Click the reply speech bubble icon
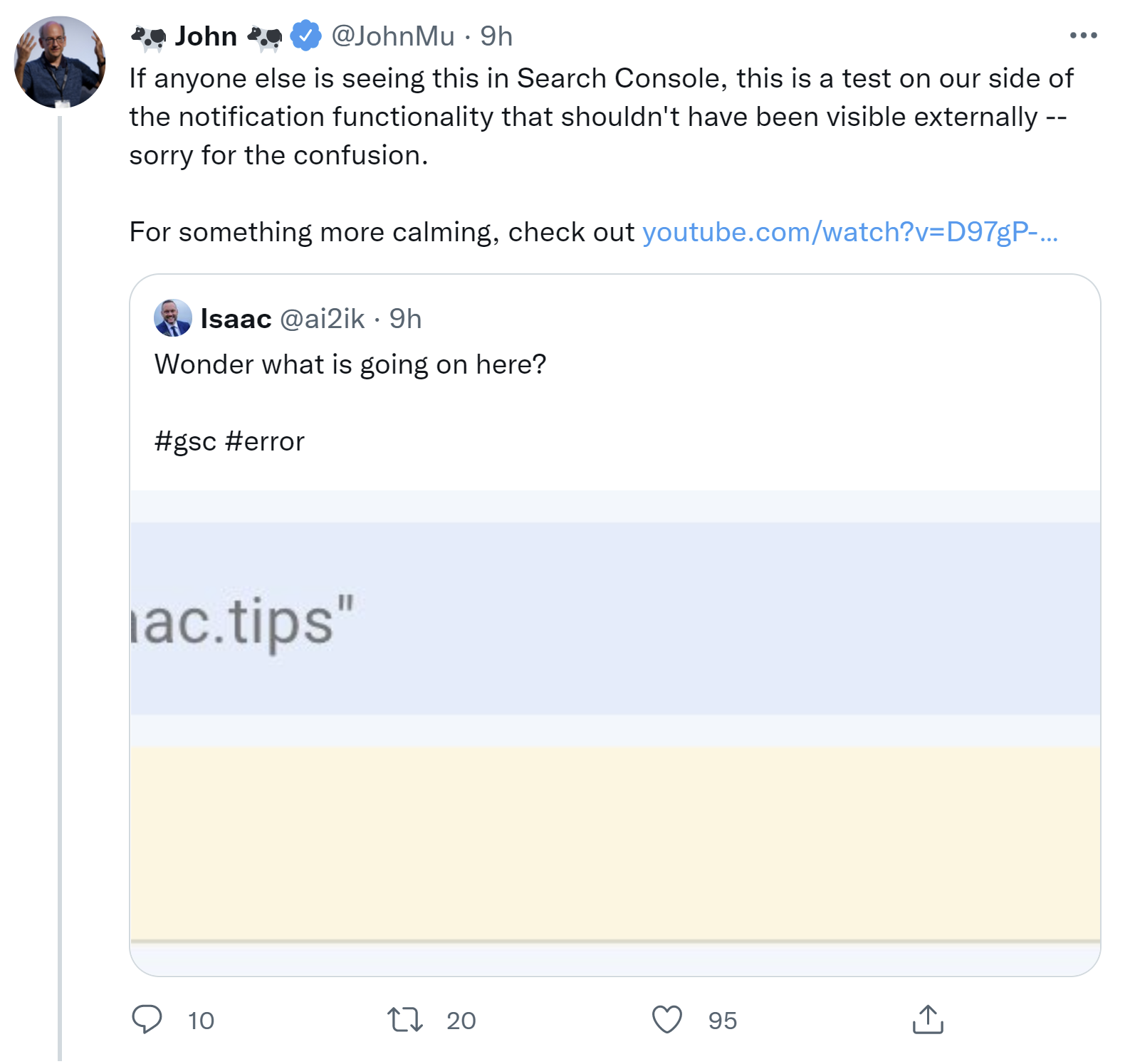 [x=147, y=1019]
